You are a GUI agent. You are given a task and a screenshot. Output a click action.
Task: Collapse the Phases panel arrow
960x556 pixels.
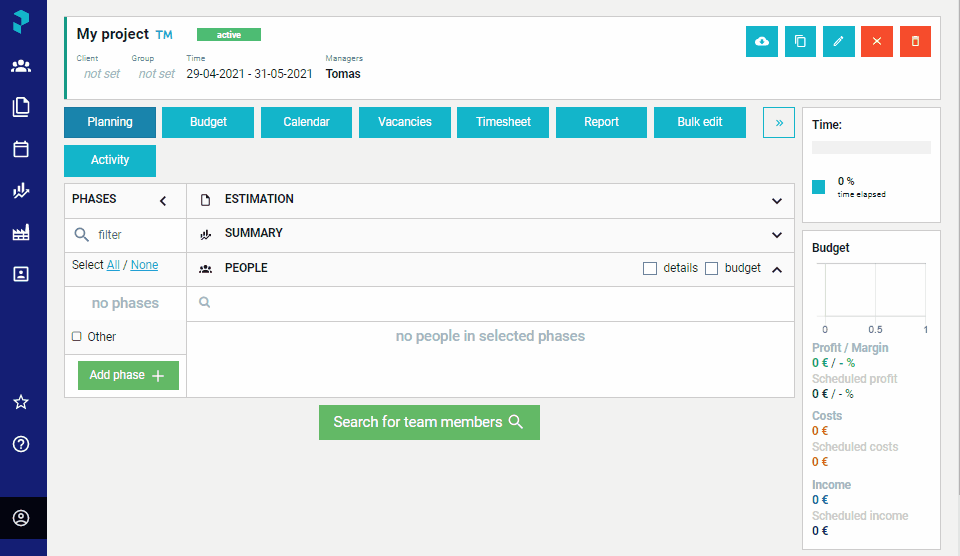163,201
